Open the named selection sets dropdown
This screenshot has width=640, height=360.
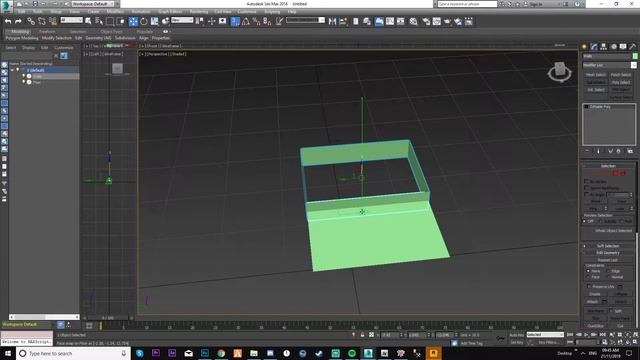(x=305, y=20)
